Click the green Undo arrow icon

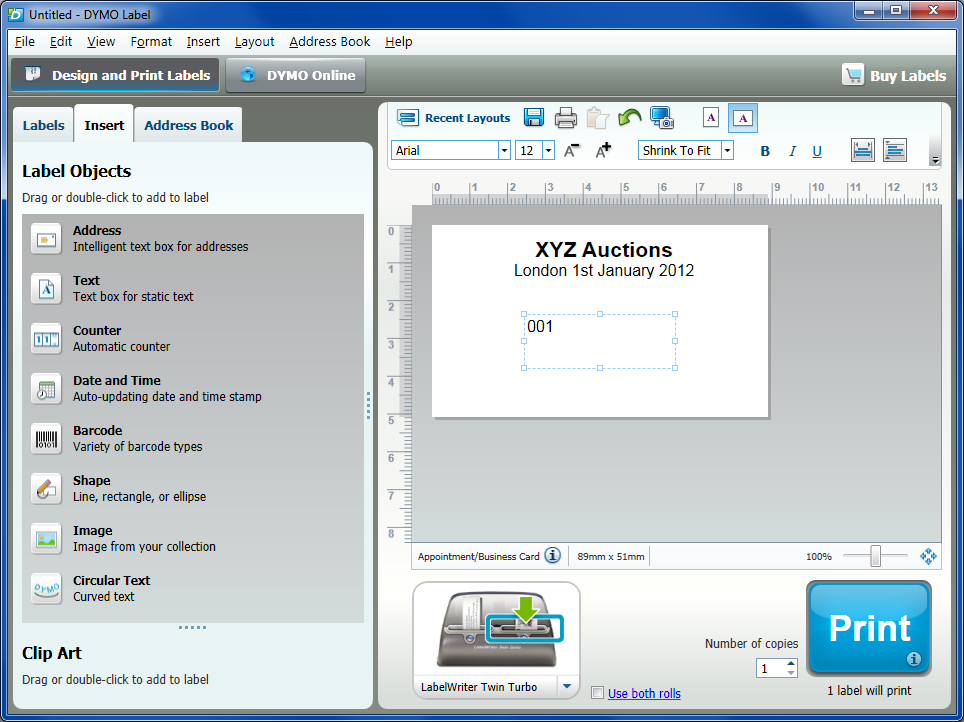(x=630, y=117)
